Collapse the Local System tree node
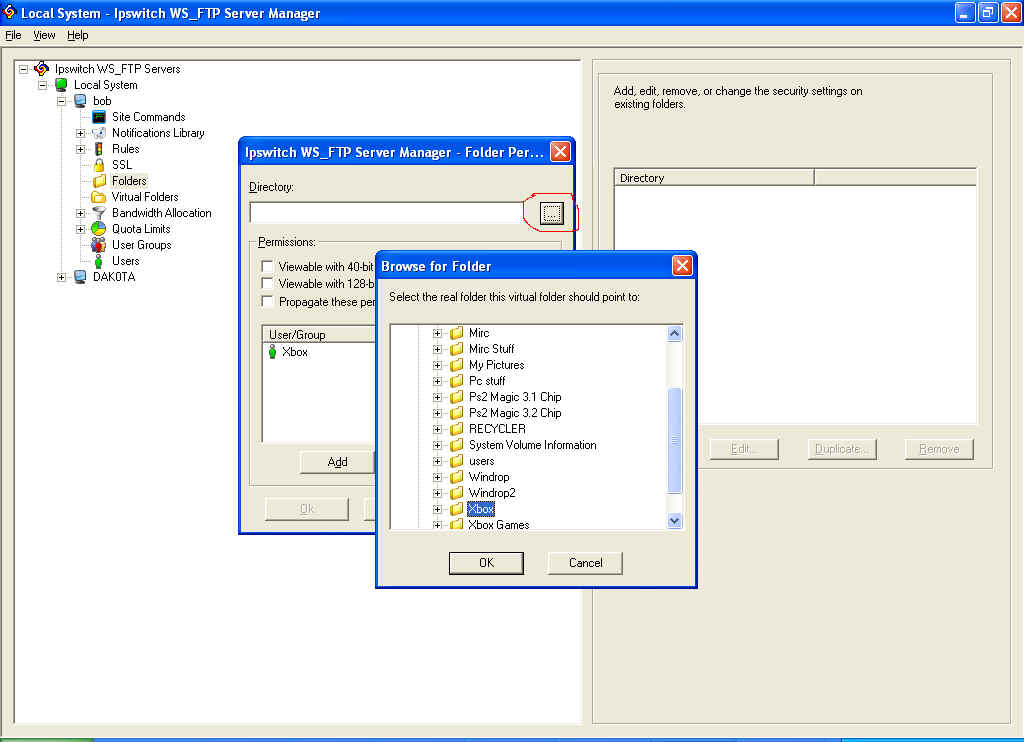The image size is (1024, 742). pyautogui.click(x=42, y=85)
